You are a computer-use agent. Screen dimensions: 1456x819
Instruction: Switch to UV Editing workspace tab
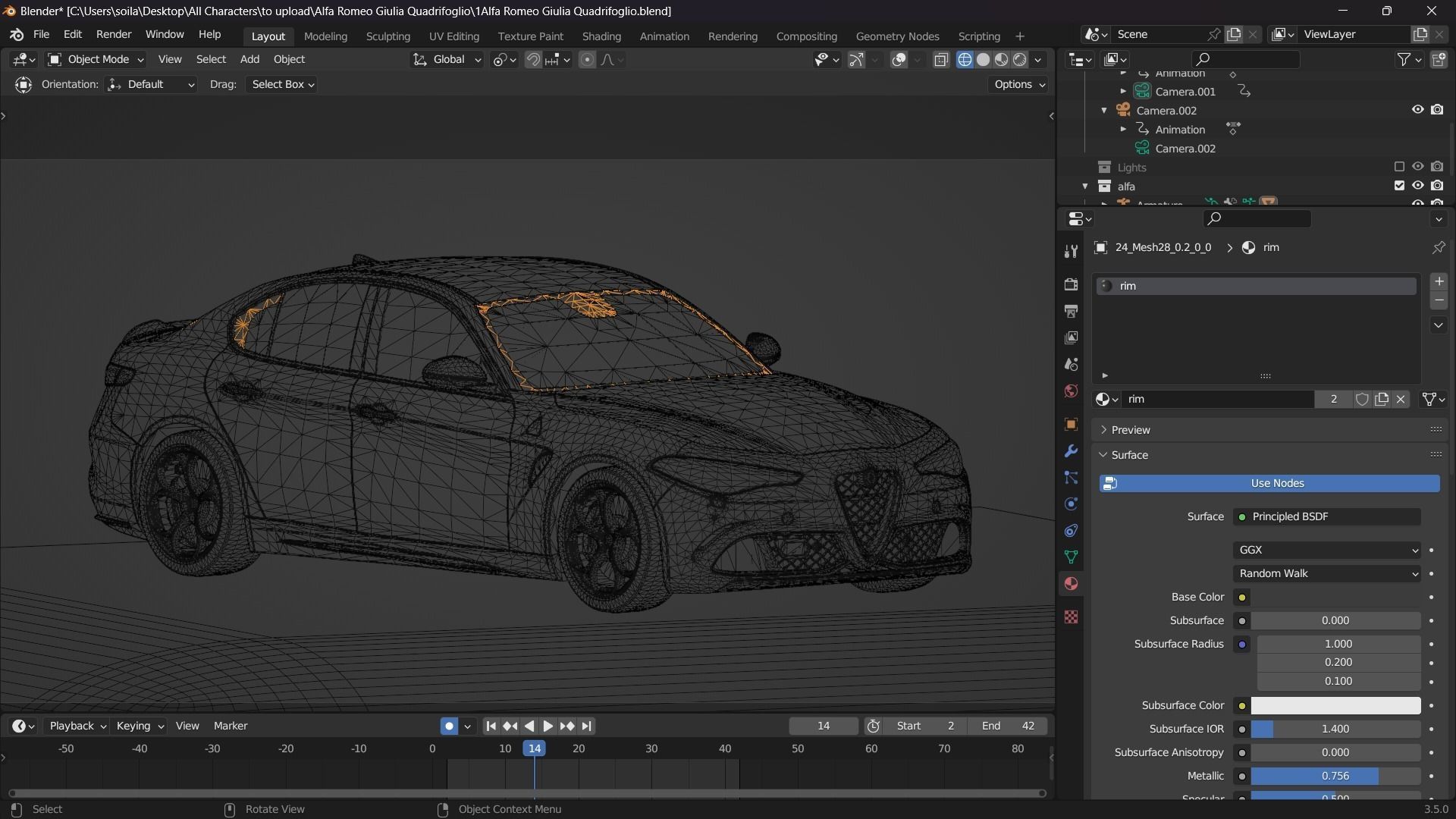coord(454,36)
